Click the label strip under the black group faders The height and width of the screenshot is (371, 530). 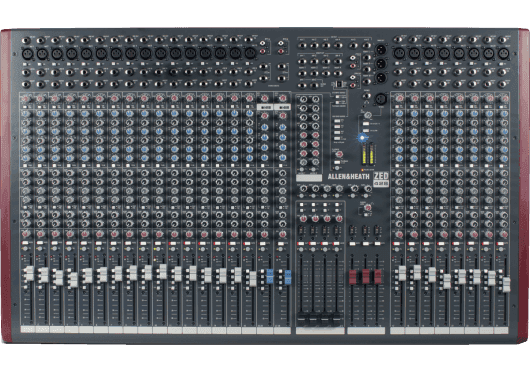(320, 330)
